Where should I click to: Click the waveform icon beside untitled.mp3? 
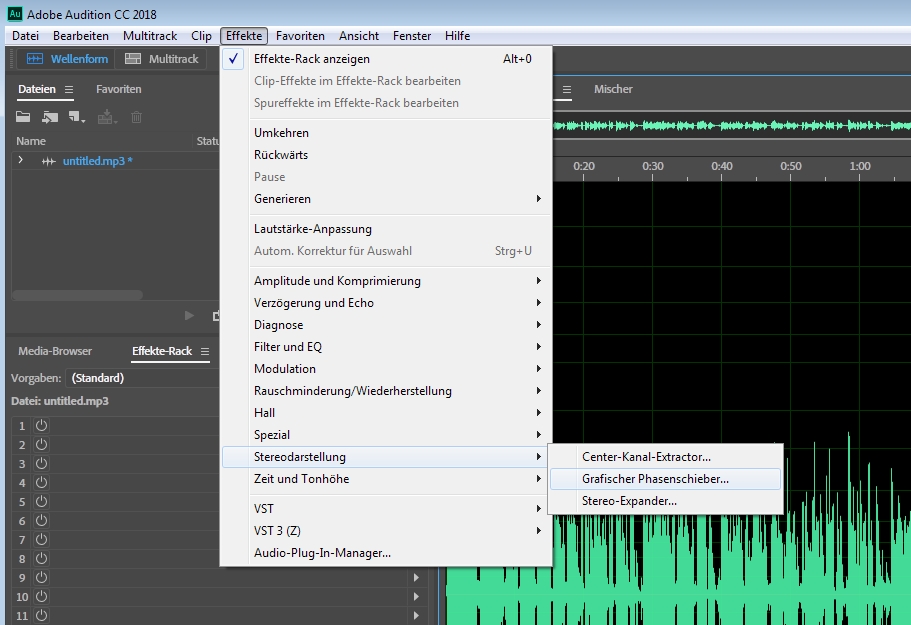(x=48, y=161)
